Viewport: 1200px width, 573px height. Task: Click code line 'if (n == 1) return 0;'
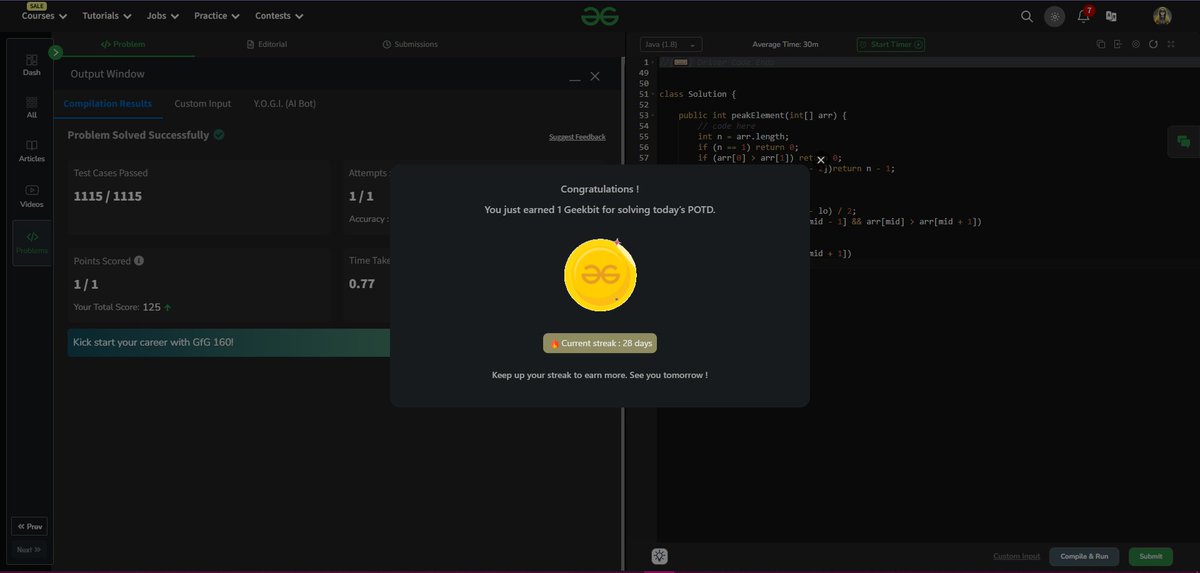748,147
